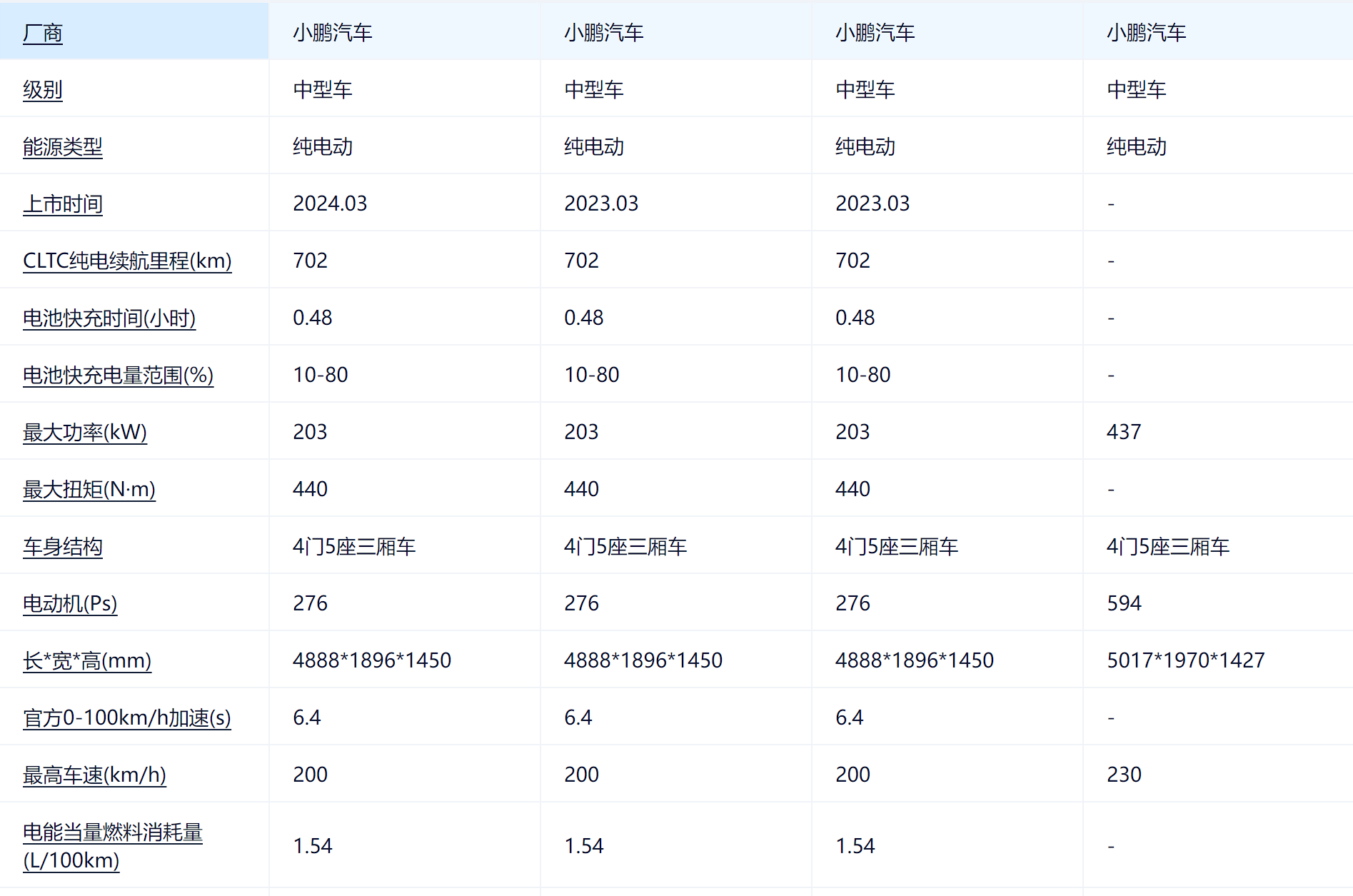Click motor horsepower value 594
This screenshot has width=1353, height=896.
coord(1124,603)
